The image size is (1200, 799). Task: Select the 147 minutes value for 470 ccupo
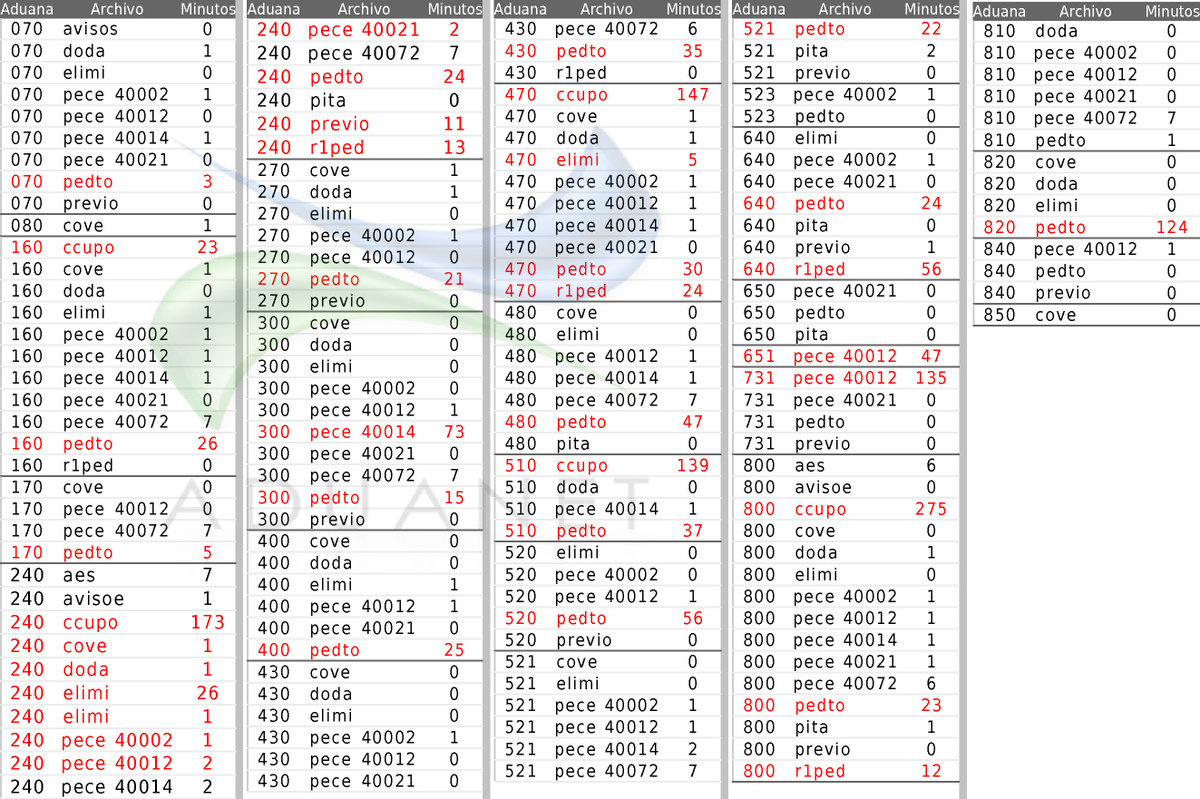click(692, 94)
